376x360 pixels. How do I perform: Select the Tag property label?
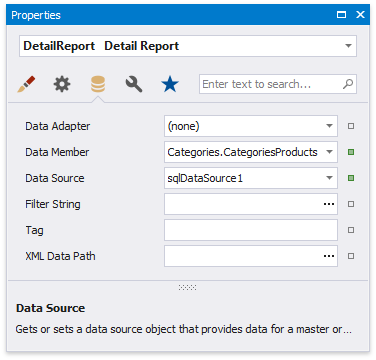(34, 230)
